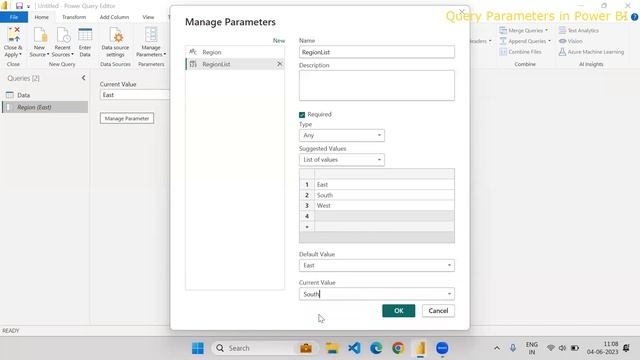This screenshot has height=360, width=640.
Task: Click empty row 4 in values list
Action: pyautogui.click(x=384, y=216)
